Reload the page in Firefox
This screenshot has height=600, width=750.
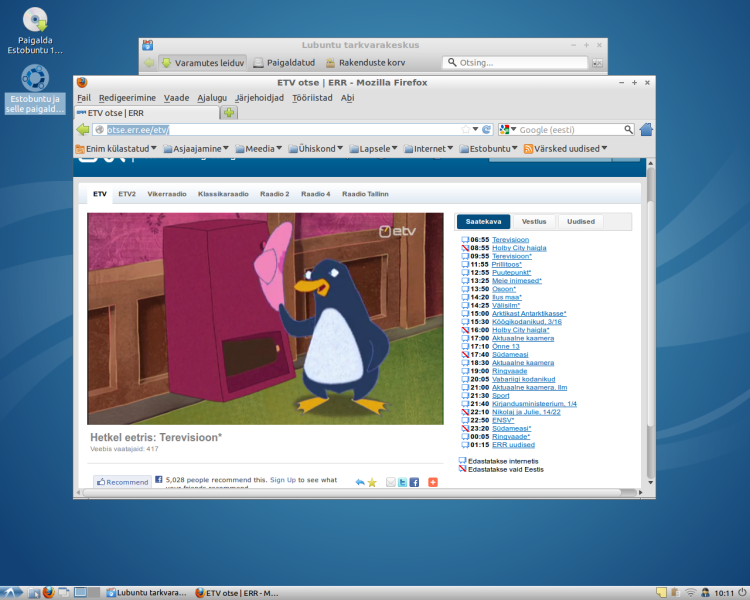point(486,129)
